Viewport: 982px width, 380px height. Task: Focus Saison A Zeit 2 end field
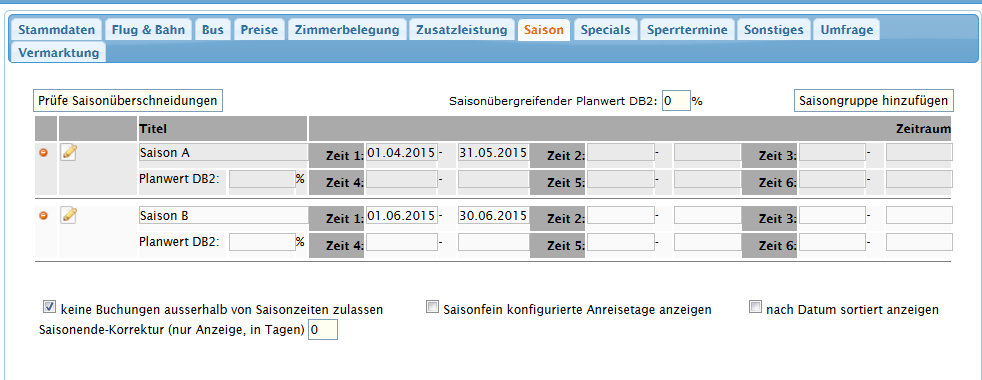click(708, 152)
